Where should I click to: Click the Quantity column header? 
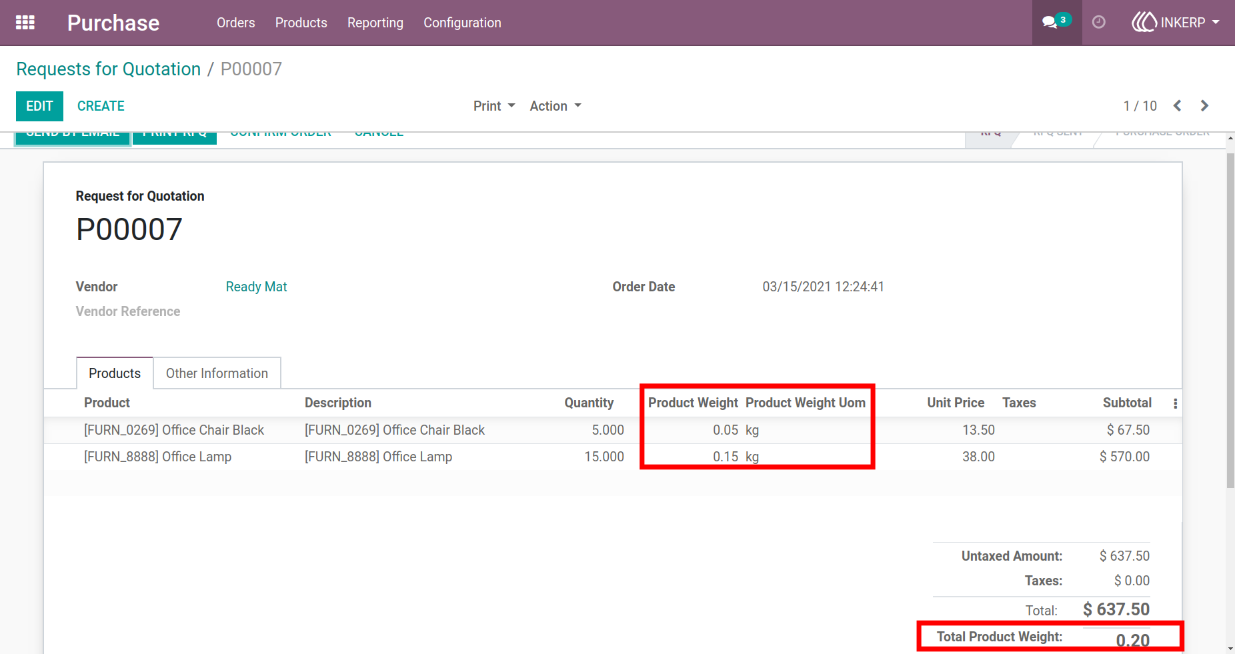click(x=589, y=403)
